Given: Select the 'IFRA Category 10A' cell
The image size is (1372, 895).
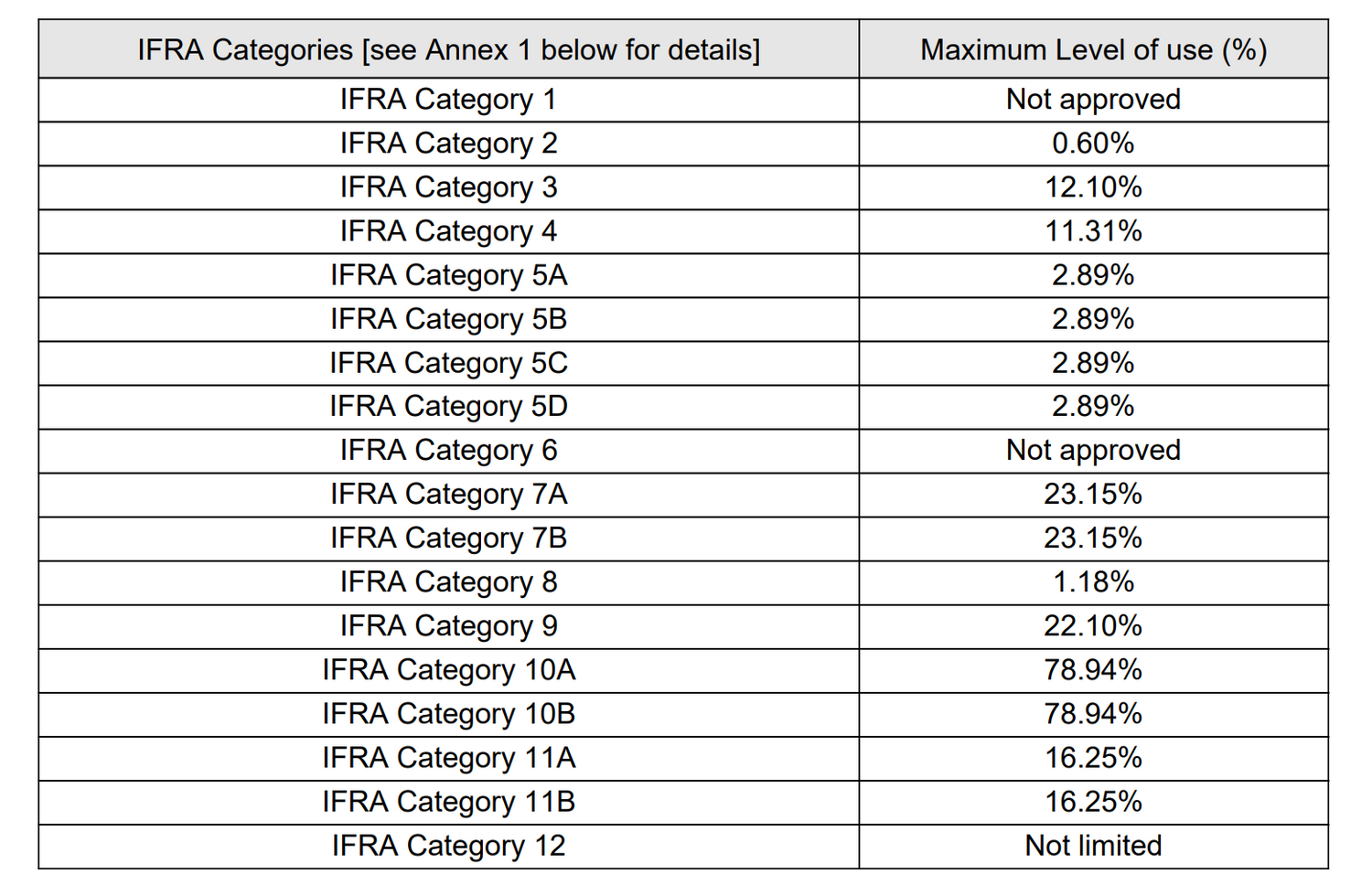Looking at the screenshot, I should pyautogui.click(x=448, y=669).
